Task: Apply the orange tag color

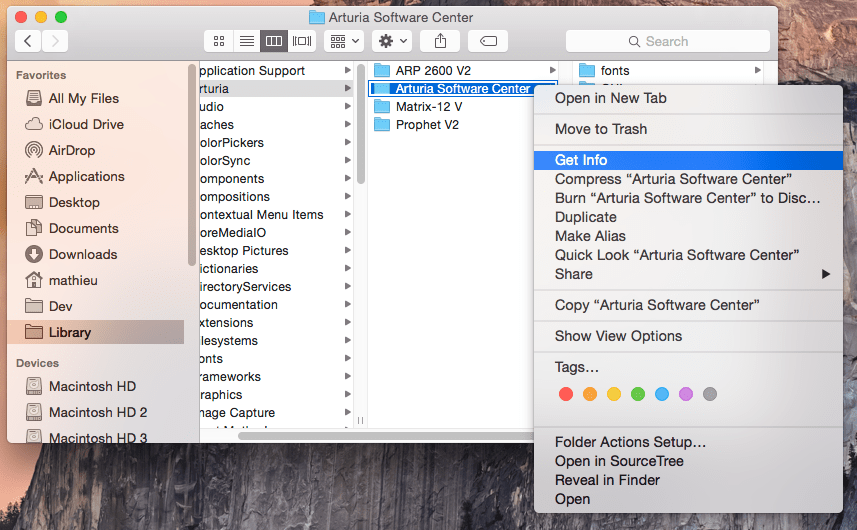Action: coord(590,394)
